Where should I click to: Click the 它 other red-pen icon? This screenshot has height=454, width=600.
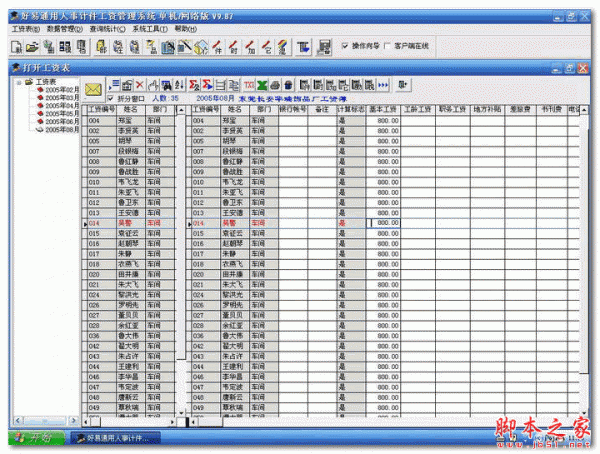pos(267,47)
